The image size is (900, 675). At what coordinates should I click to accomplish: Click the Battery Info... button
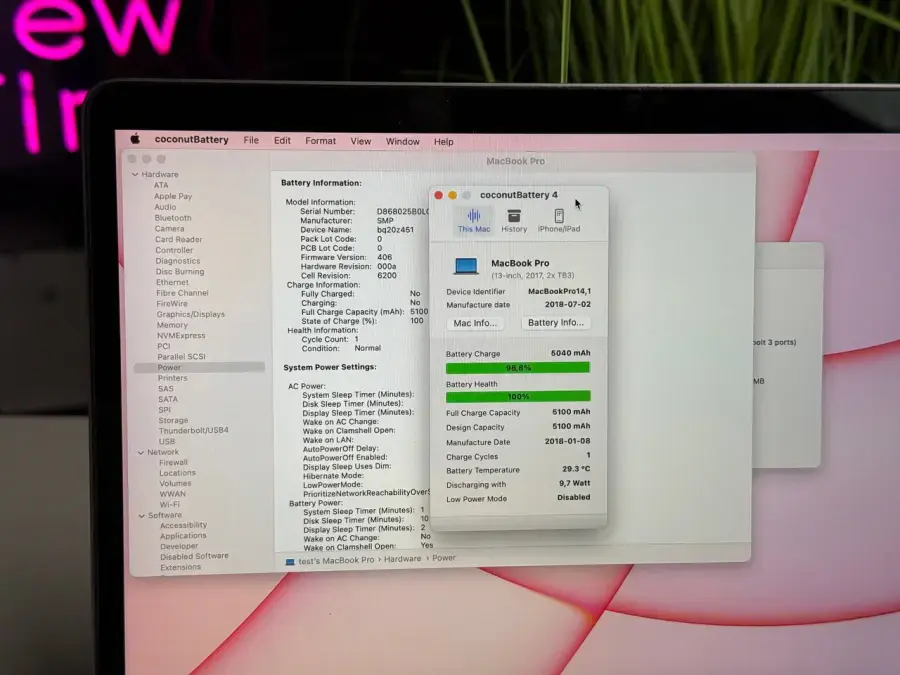tap(556, 323)
